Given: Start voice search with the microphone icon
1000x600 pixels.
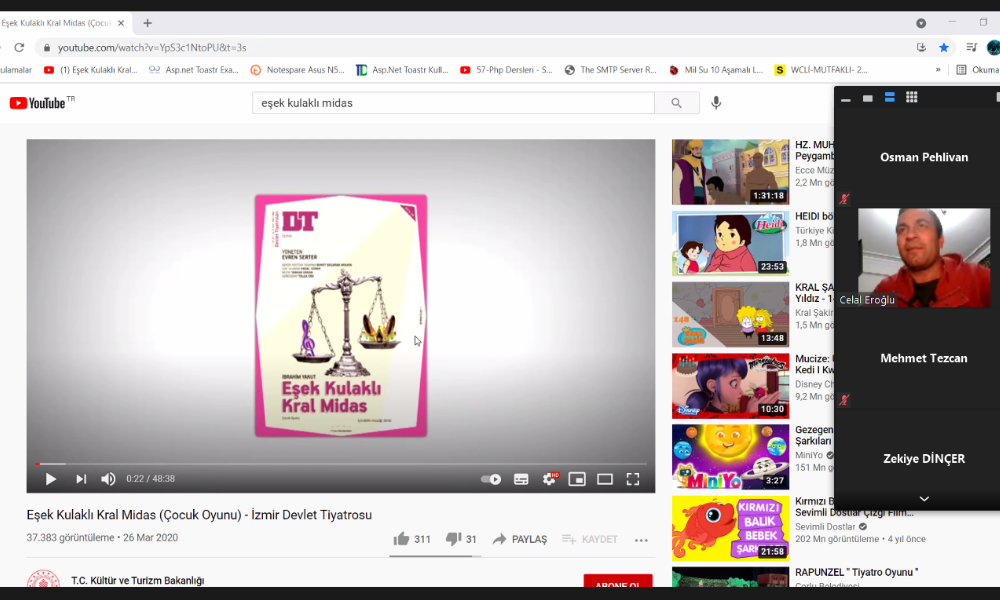Looking at the screenshot, I should click(716, 103).
